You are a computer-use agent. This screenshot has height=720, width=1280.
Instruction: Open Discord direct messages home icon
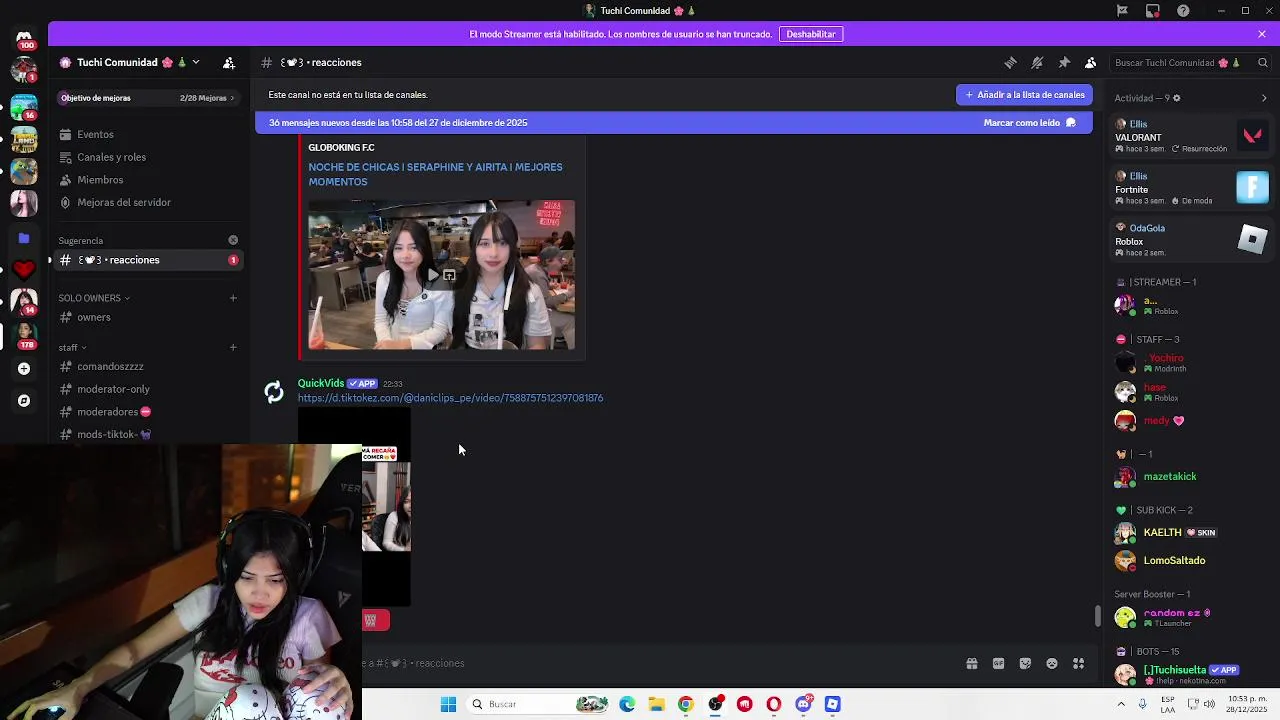24,38
